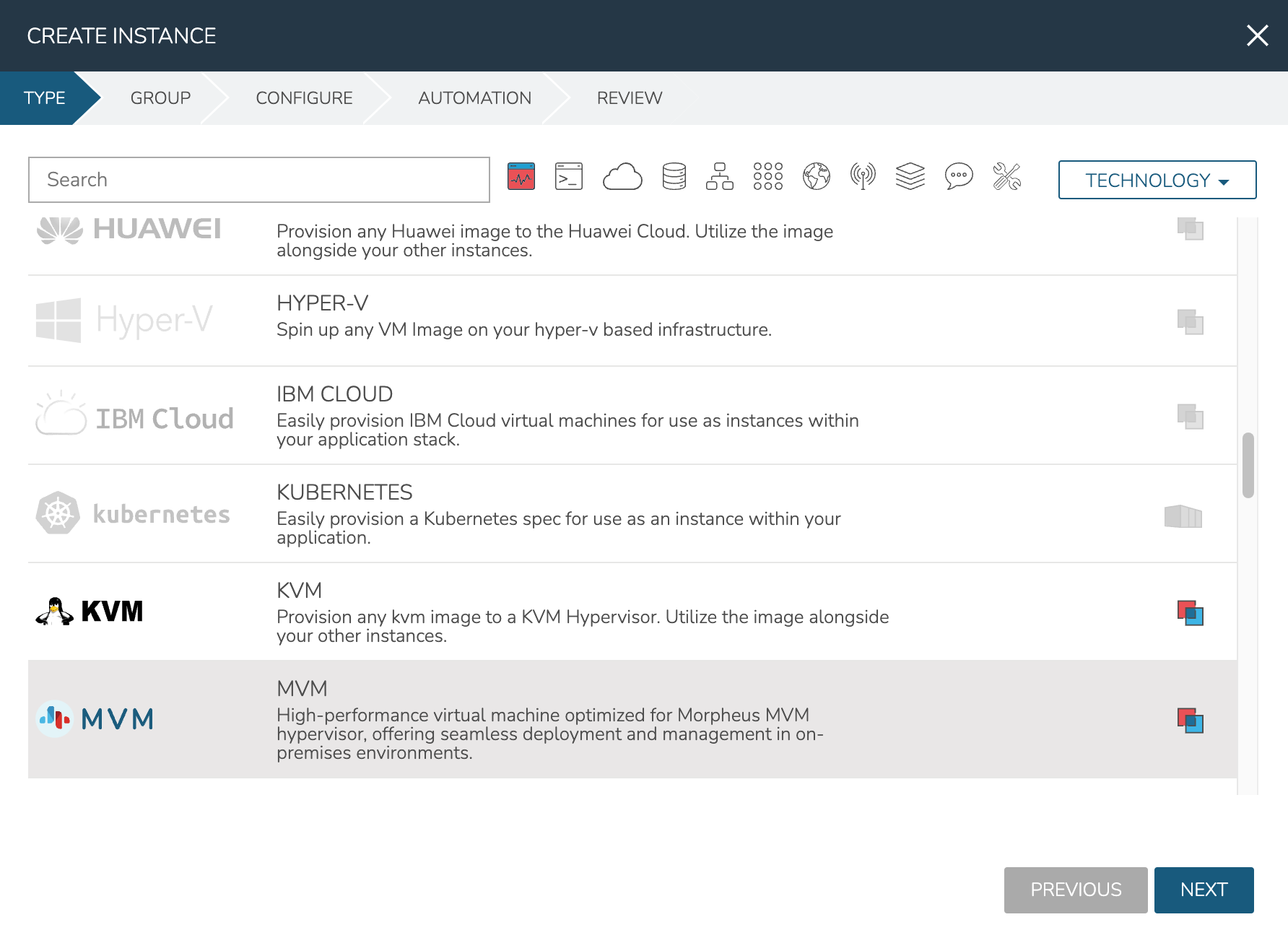Image resolution: width=1288 pixels, height=943 pixels.
Task: Switch to the Configure step tab
Action: click(x=304, y=98)
